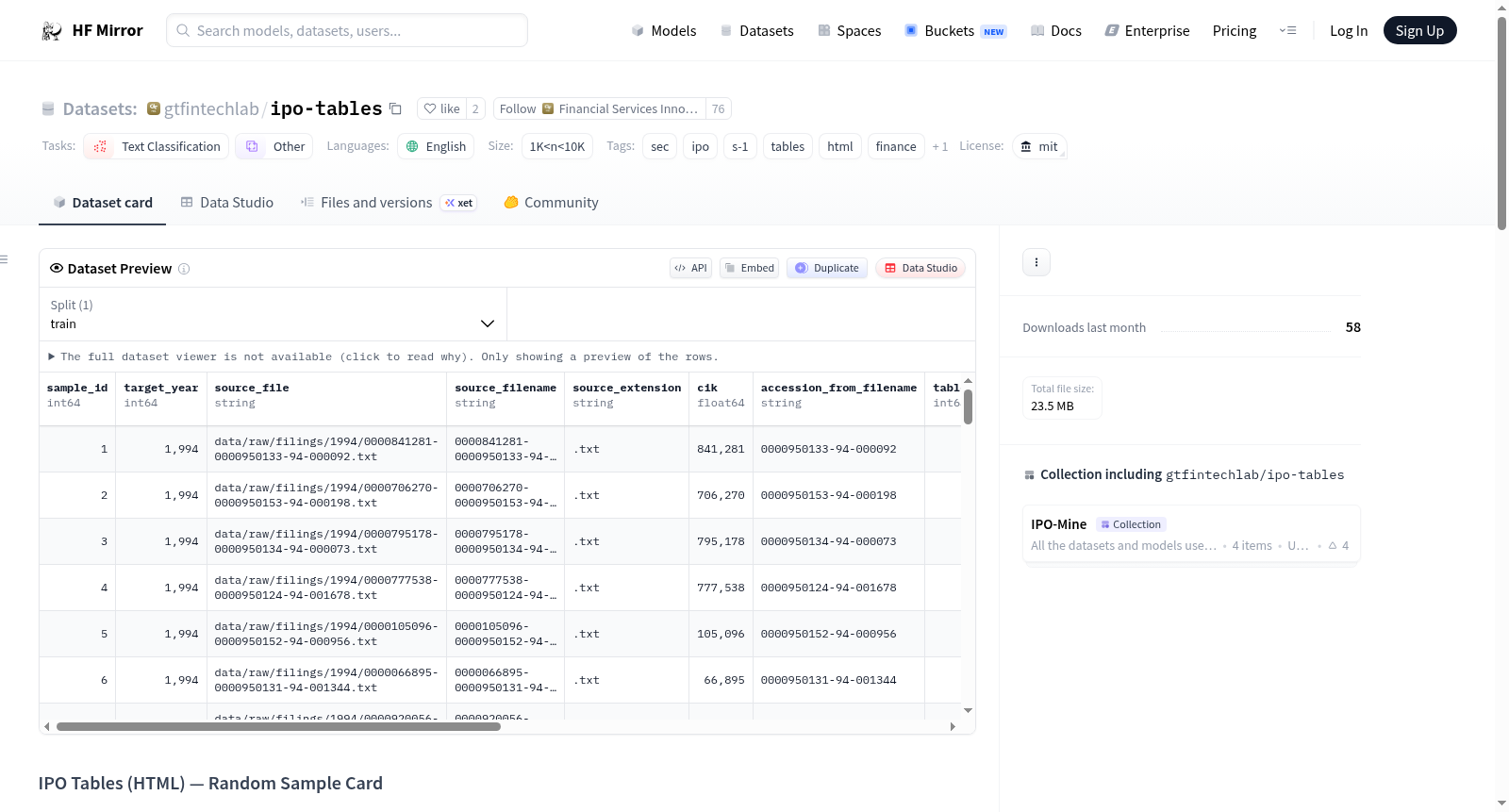Select the ipo tag

point(701,146)
